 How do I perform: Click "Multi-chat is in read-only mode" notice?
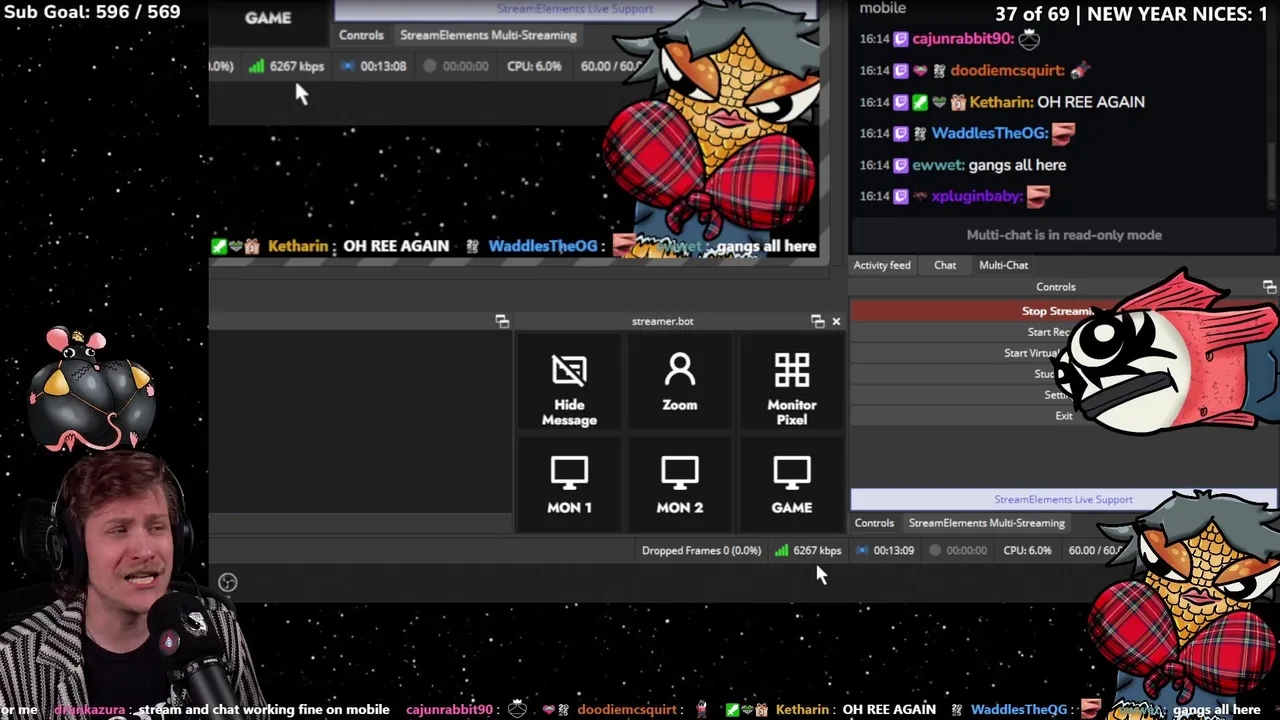pyautogui.click(x=1064, y=235)
